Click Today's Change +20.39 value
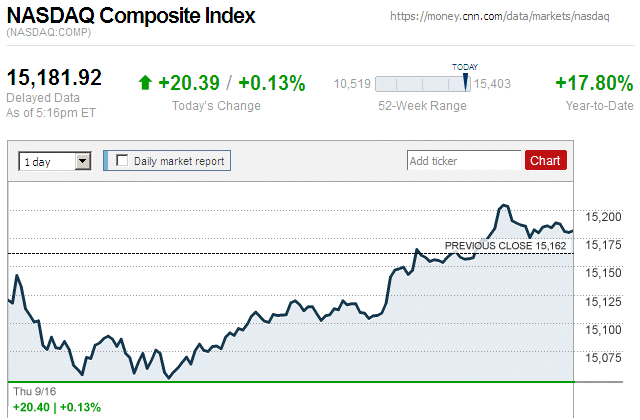The image size is (640, 420). (191, 83)
